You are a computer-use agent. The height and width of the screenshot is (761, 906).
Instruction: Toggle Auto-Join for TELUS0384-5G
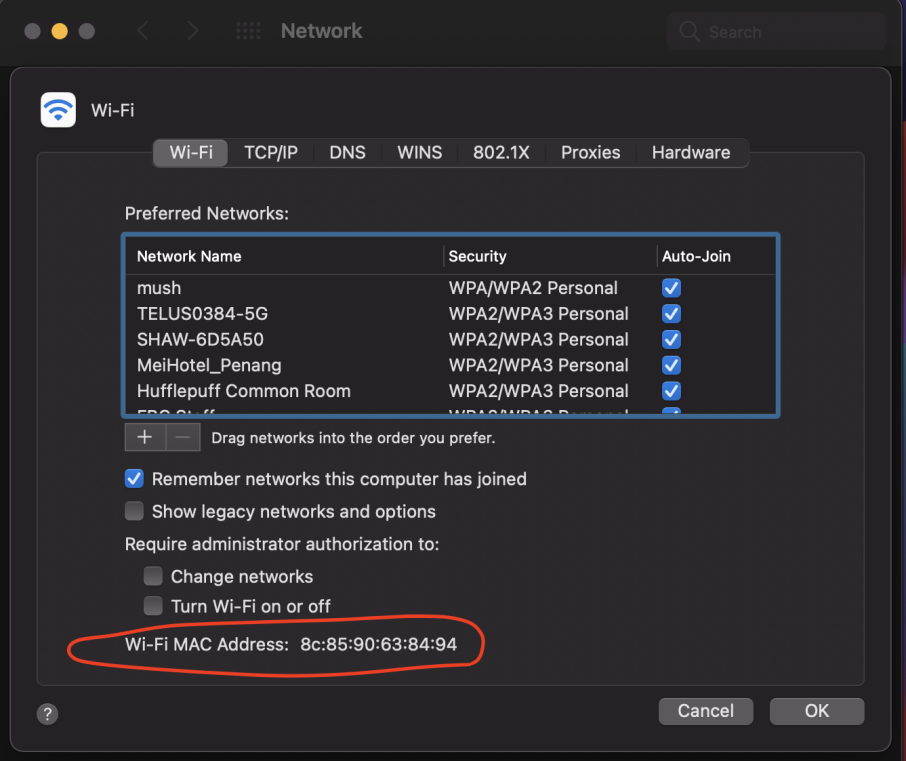point(671,313)
